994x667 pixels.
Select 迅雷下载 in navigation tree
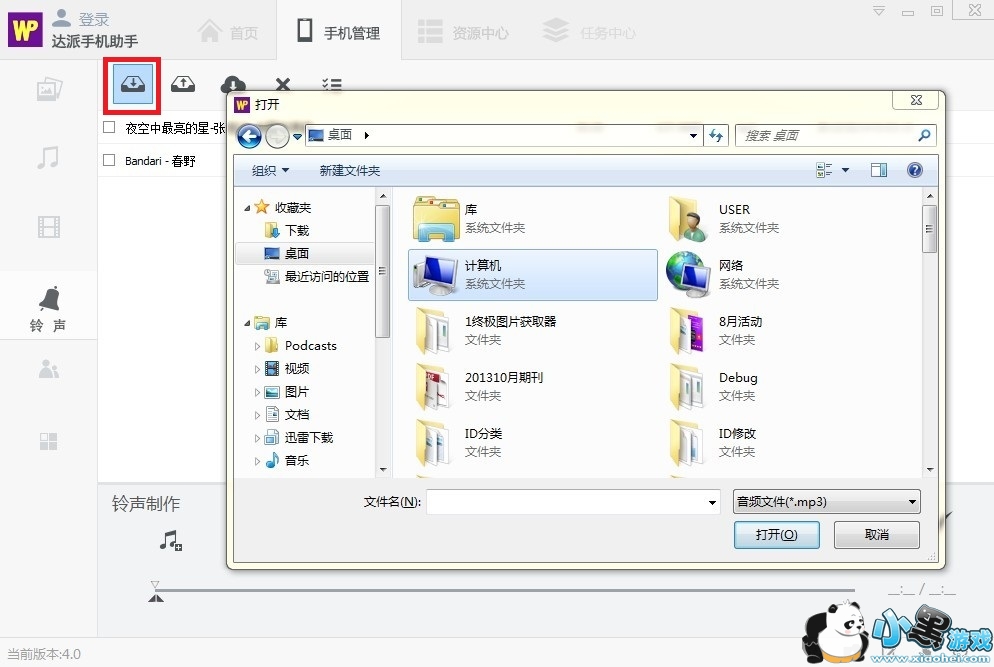click(x=299, y=437)
